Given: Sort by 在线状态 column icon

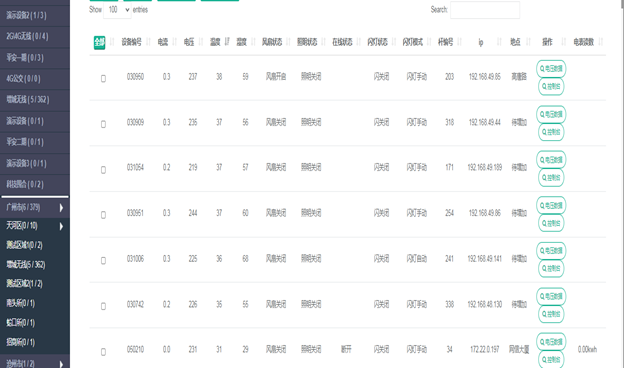Looking at the screenshot, I should click(x=359, y=42).
